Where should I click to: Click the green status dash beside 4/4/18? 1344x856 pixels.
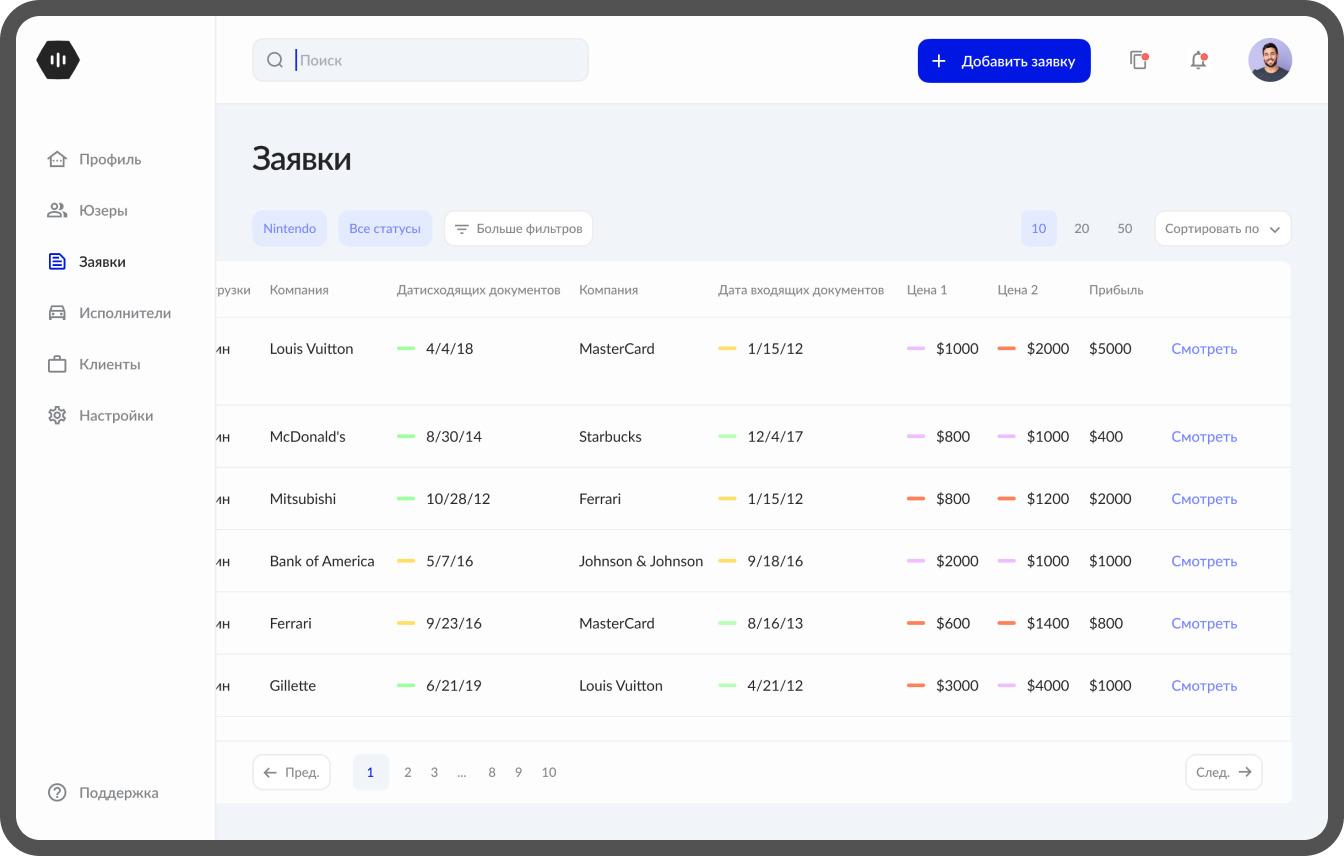pyautogui.click(x=406, y=348)
